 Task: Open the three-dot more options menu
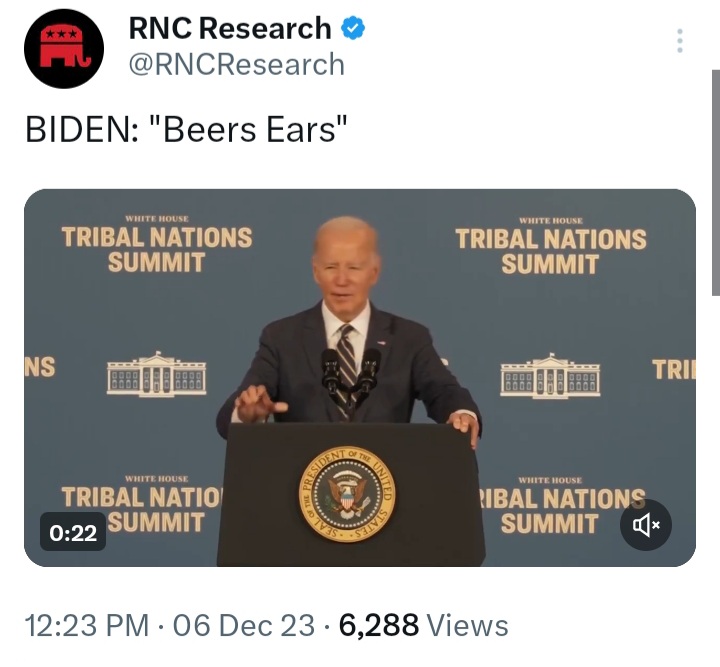(680, 41)
